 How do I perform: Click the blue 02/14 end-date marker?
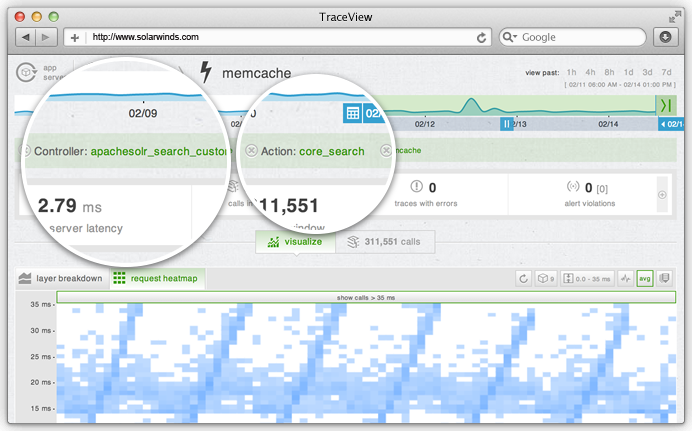pyautogui.click(x=671, y=124)
